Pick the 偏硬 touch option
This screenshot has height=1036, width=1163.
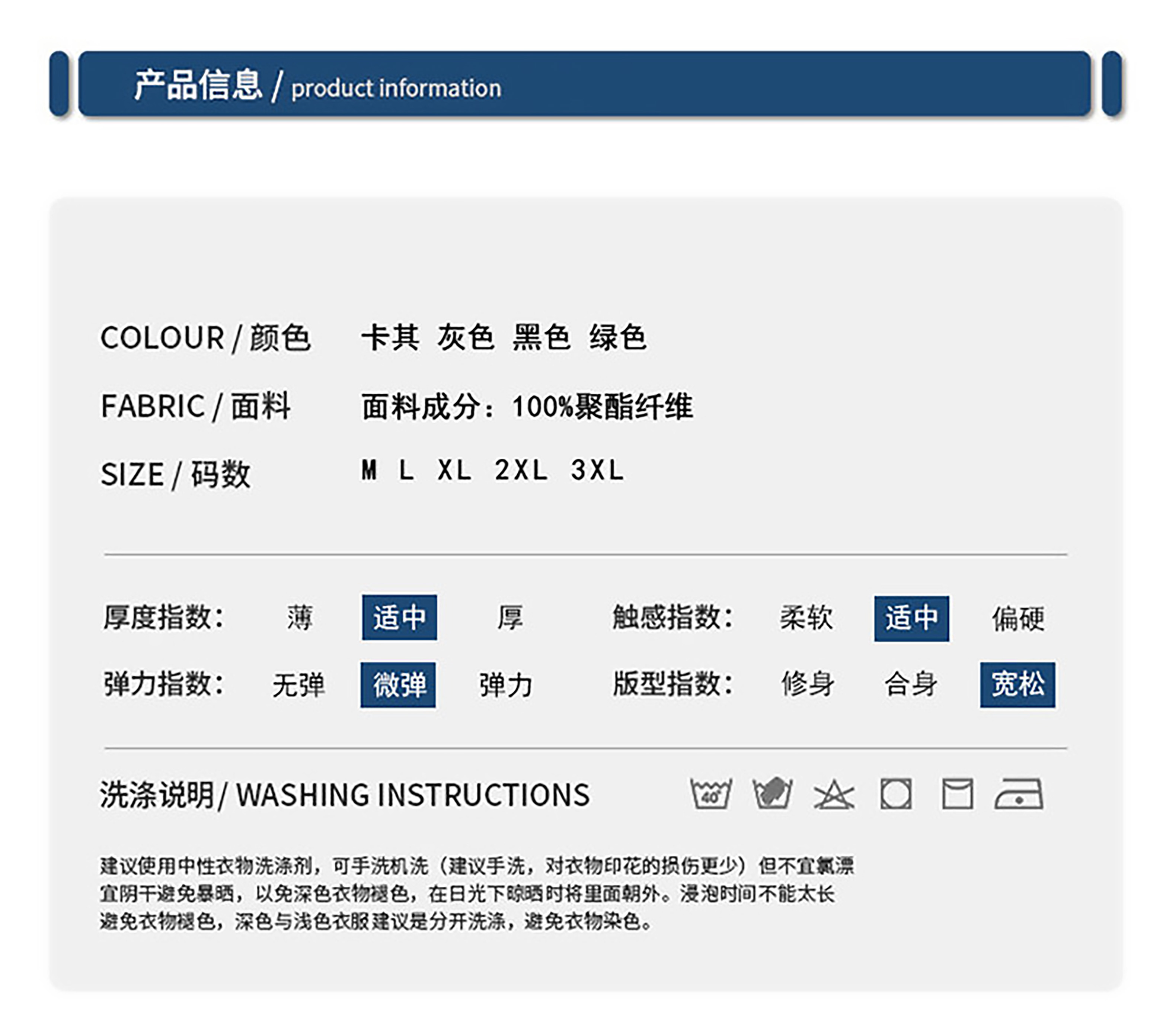1018,619
